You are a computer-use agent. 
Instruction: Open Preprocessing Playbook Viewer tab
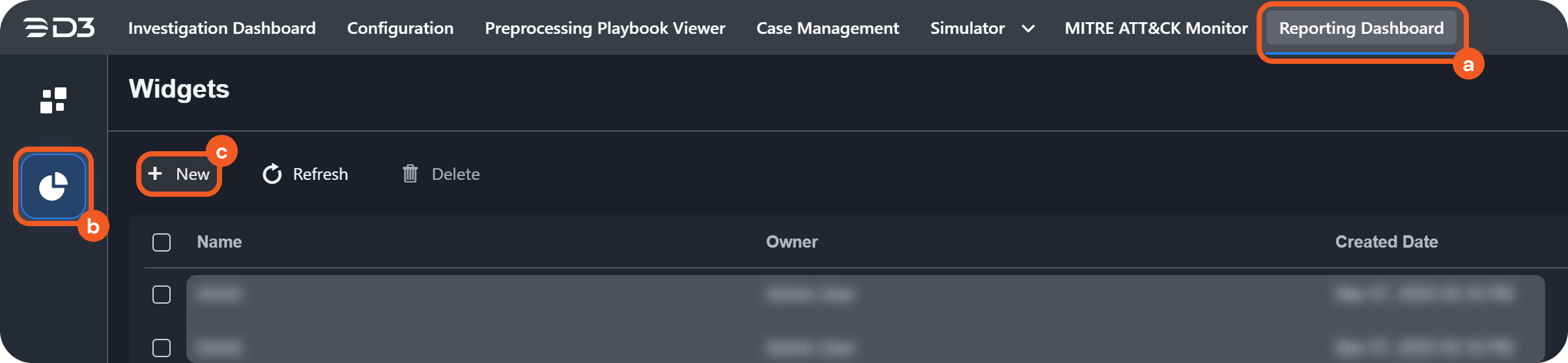(605, 28)
